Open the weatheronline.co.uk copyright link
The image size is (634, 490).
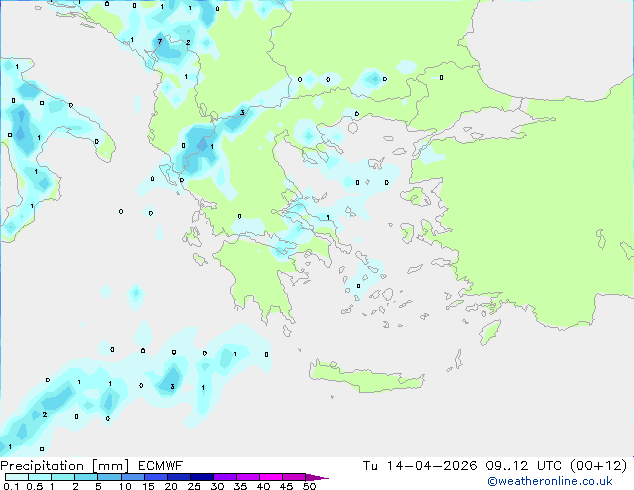tap(550, 481)
